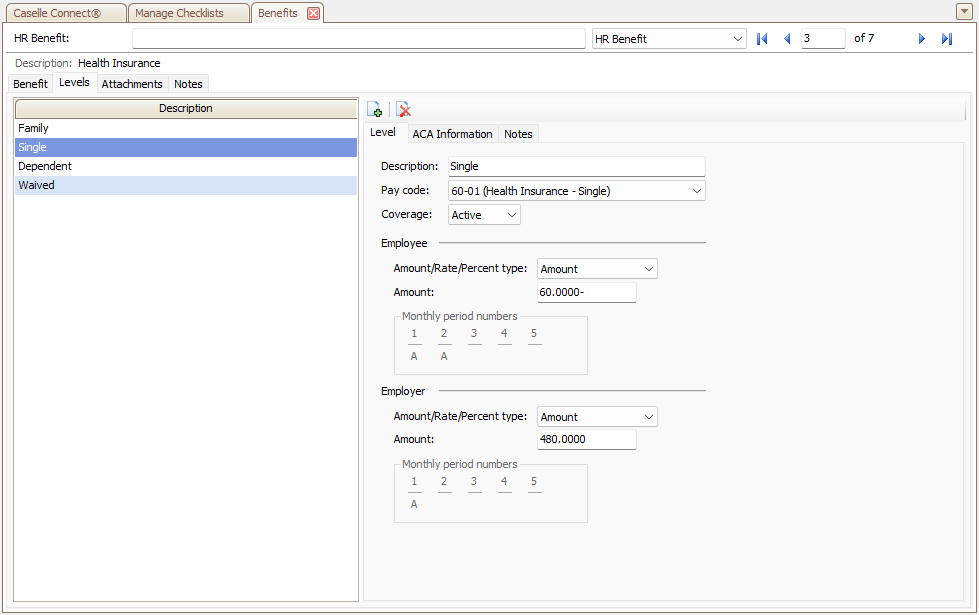Expand the Coverage dropdown
Image resolution: width=979 pixels, height=615 pixels.
click(x=511, y=215)
